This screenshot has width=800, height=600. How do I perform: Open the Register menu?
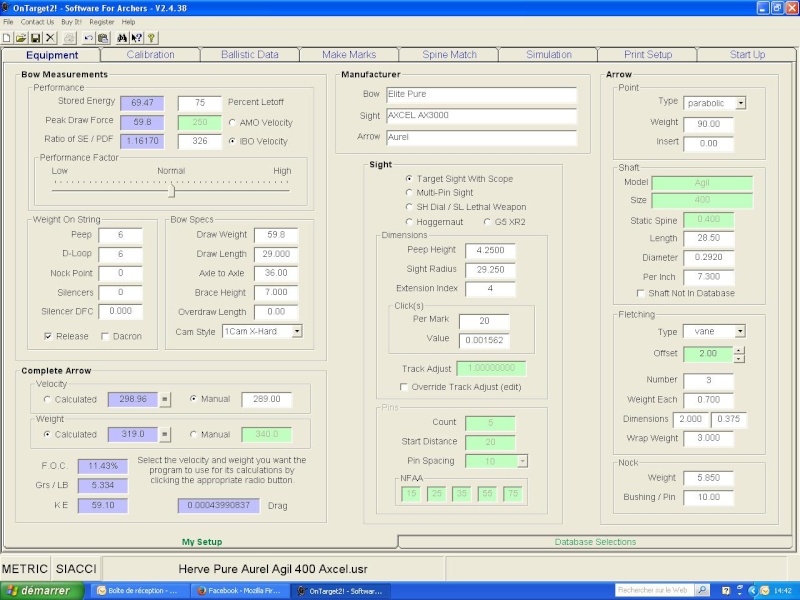pyautogui.click(x=102, y=22)
